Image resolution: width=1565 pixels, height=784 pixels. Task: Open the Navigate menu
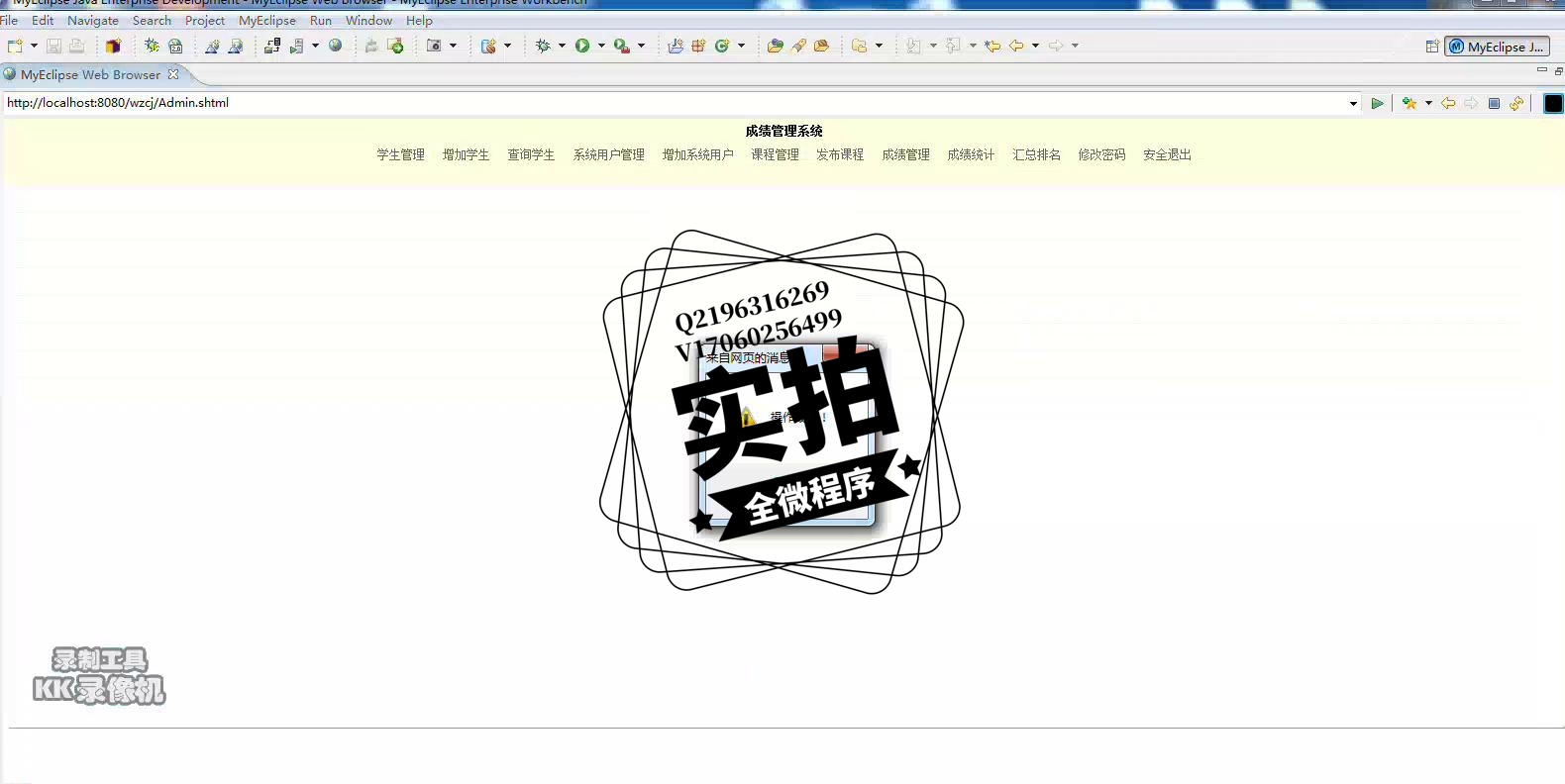pyautogui.click(x=93, y=20)
